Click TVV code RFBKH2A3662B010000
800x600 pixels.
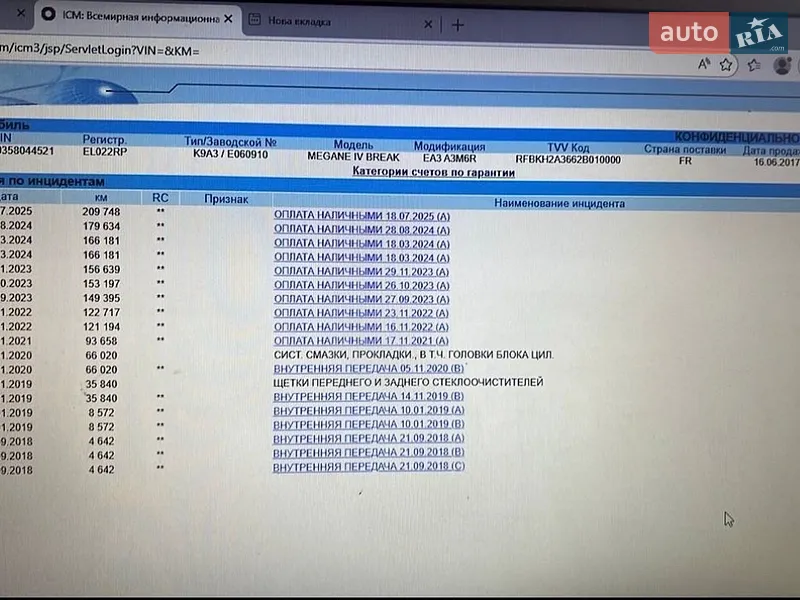[x=568, y=160]
